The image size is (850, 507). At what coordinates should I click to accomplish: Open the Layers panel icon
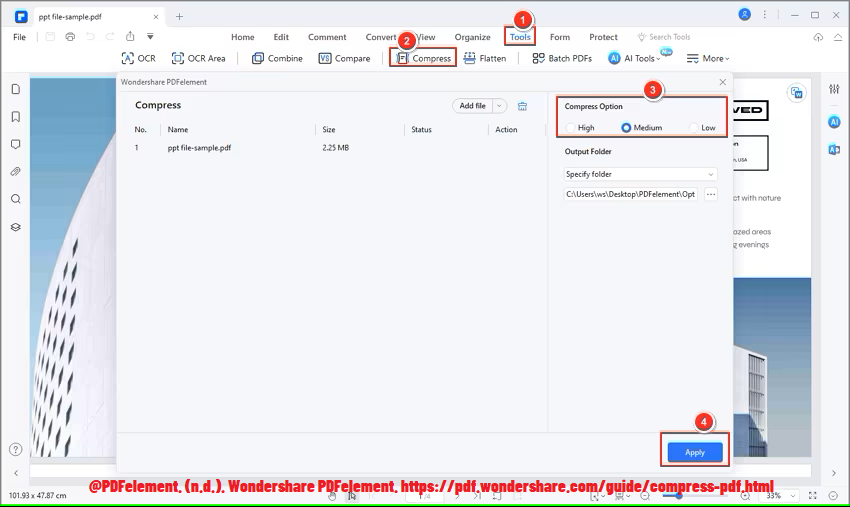tap(16, 227)
